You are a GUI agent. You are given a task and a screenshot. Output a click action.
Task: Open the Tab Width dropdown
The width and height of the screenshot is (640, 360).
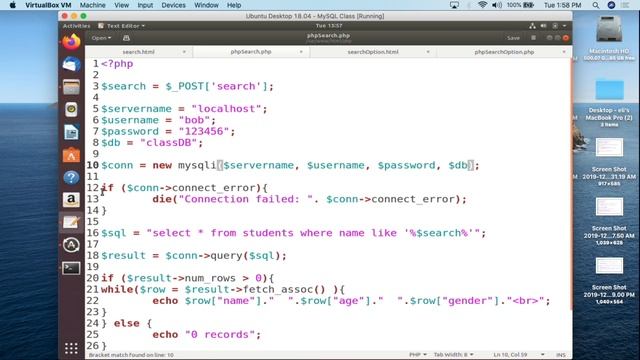pos(453,355)
